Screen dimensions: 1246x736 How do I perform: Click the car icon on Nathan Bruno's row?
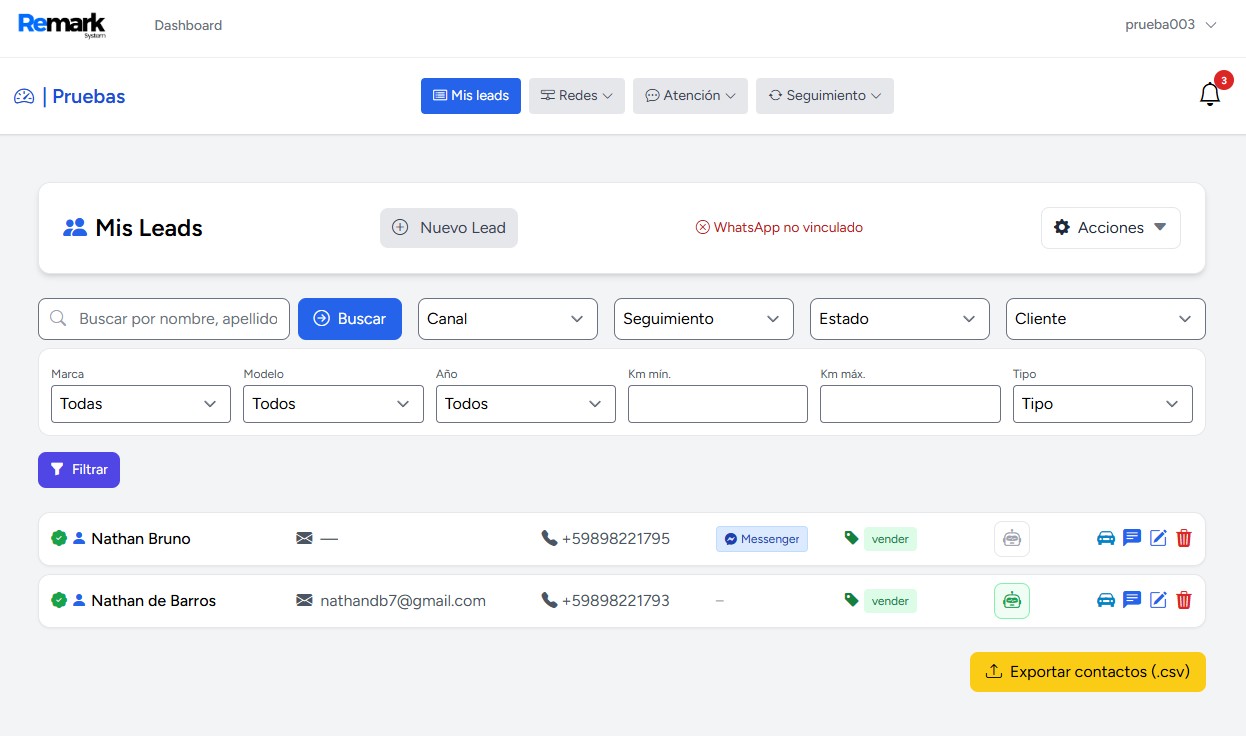pos(1105,538)
